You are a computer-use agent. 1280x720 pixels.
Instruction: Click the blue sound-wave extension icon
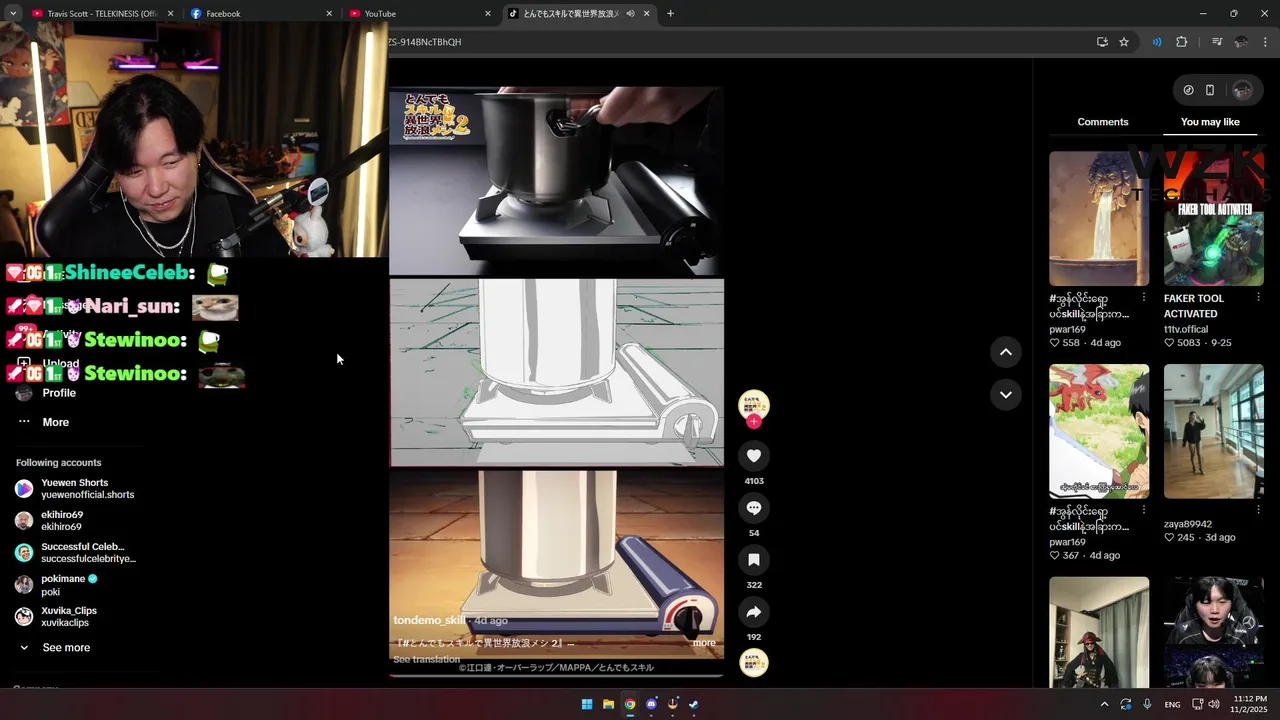(1157, 42)
